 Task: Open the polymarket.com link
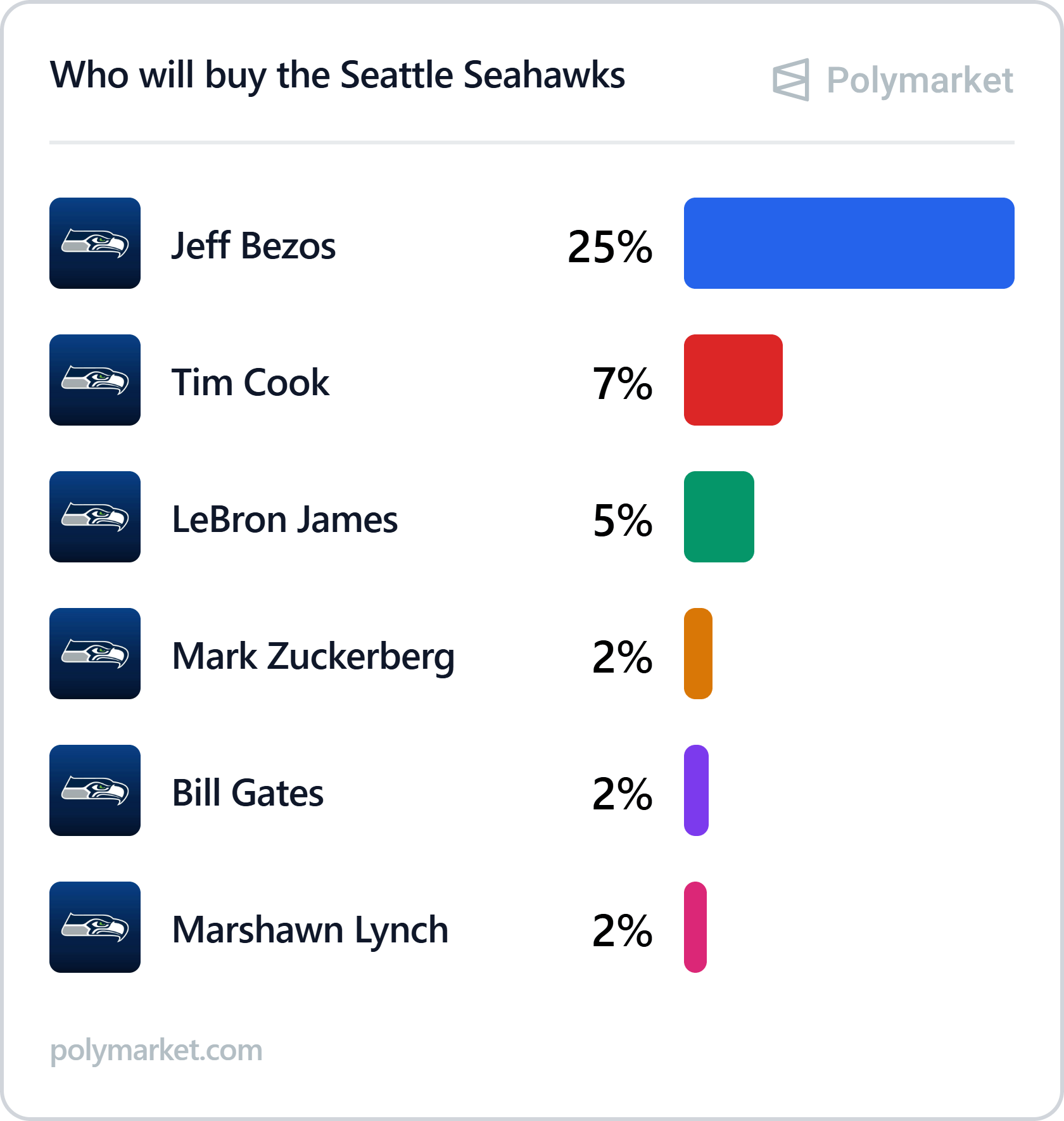click(156, 1051)
